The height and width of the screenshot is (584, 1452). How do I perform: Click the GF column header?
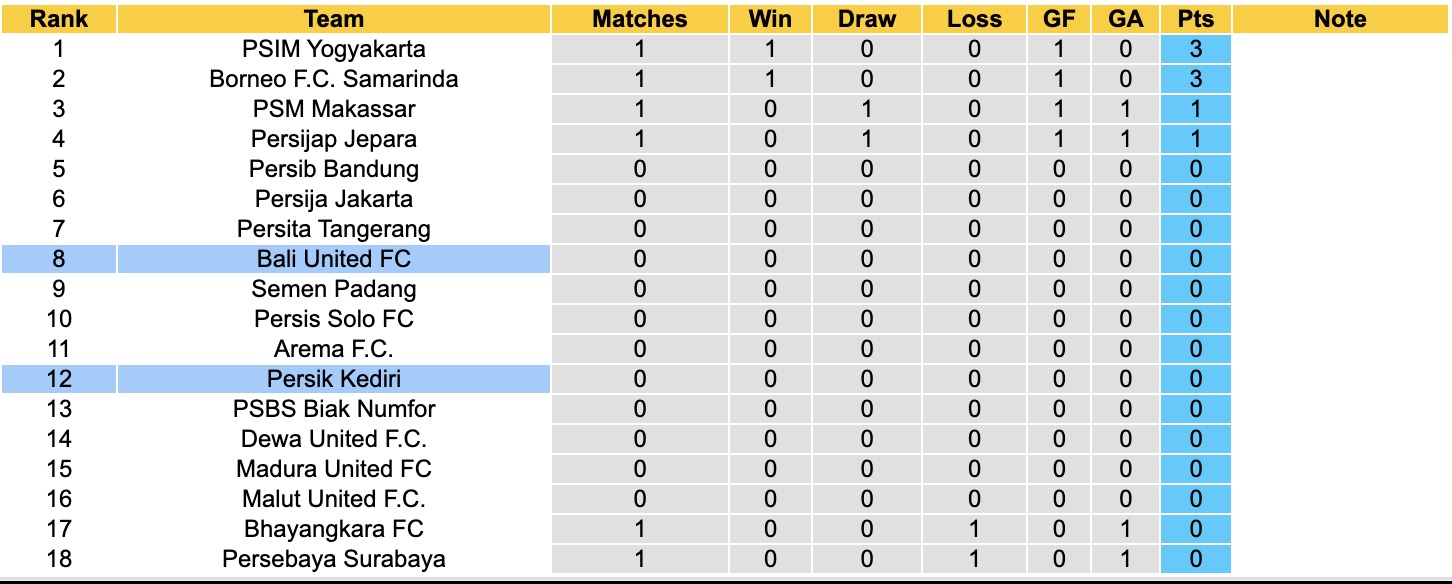click(1058, 19)
